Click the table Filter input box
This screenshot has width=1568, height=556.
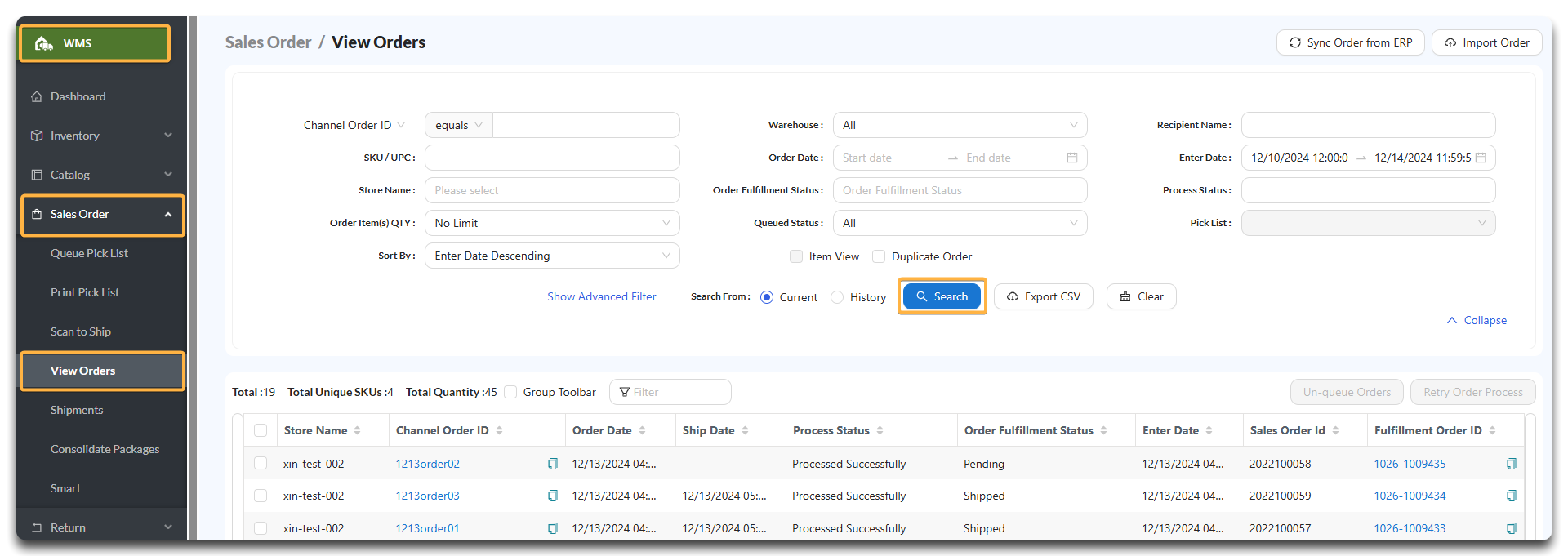pyautogui.click(x=670, y=392)
